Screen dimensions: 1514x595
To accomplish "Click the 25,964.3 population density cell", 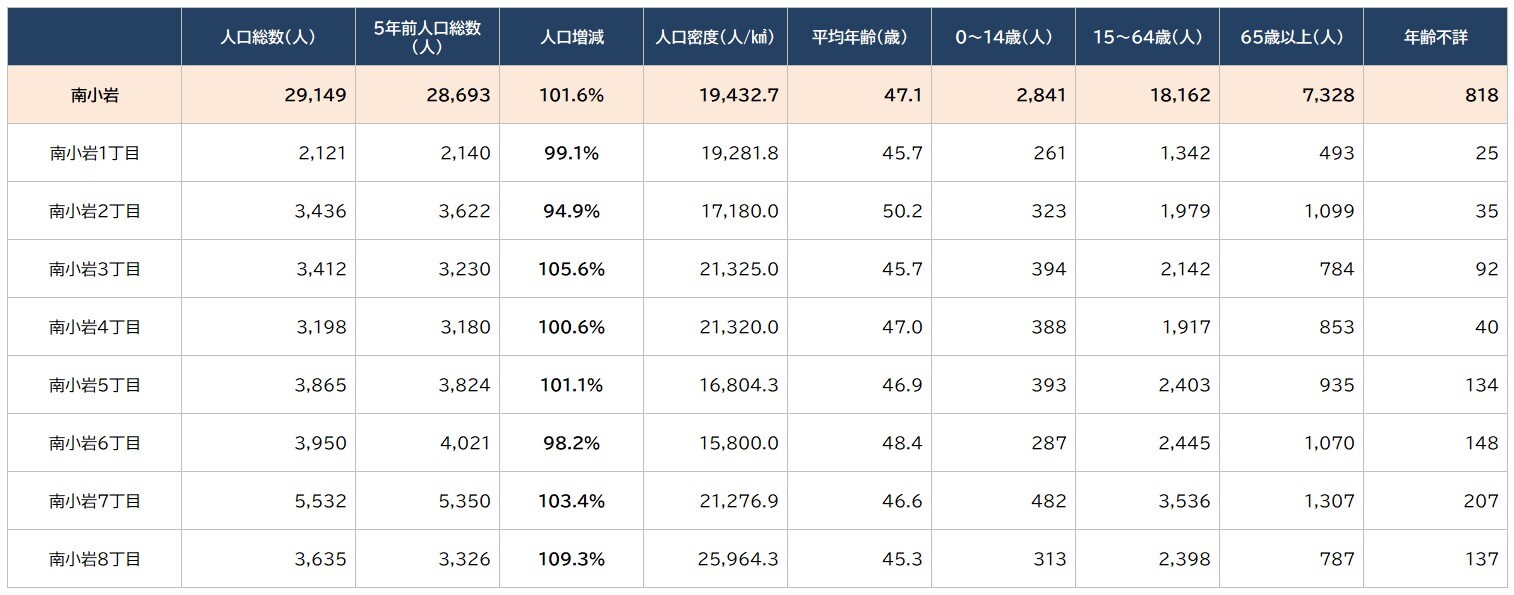I will pyautogui.click(x=739, y=559).
